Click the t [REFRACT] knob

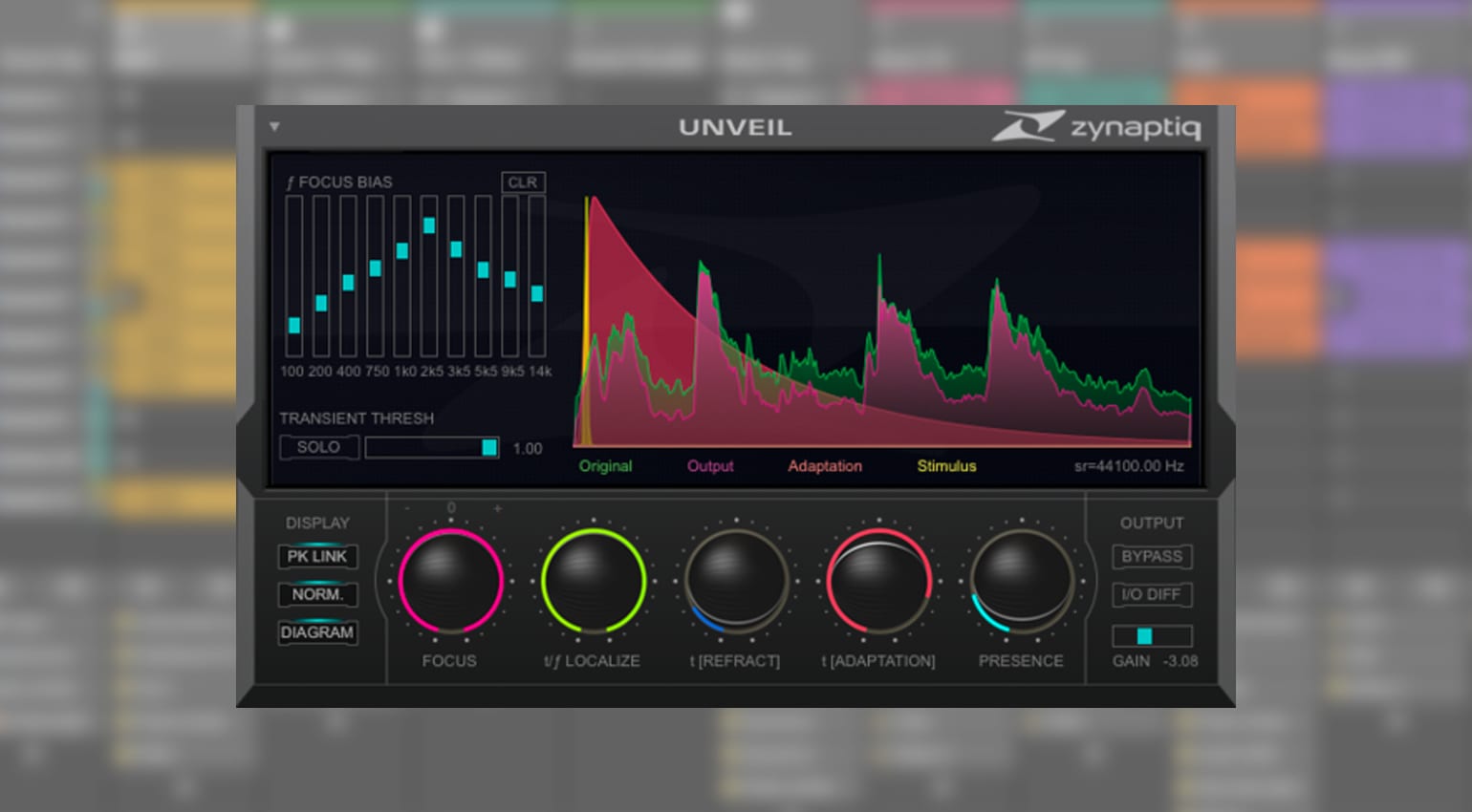tap(736, 581)
